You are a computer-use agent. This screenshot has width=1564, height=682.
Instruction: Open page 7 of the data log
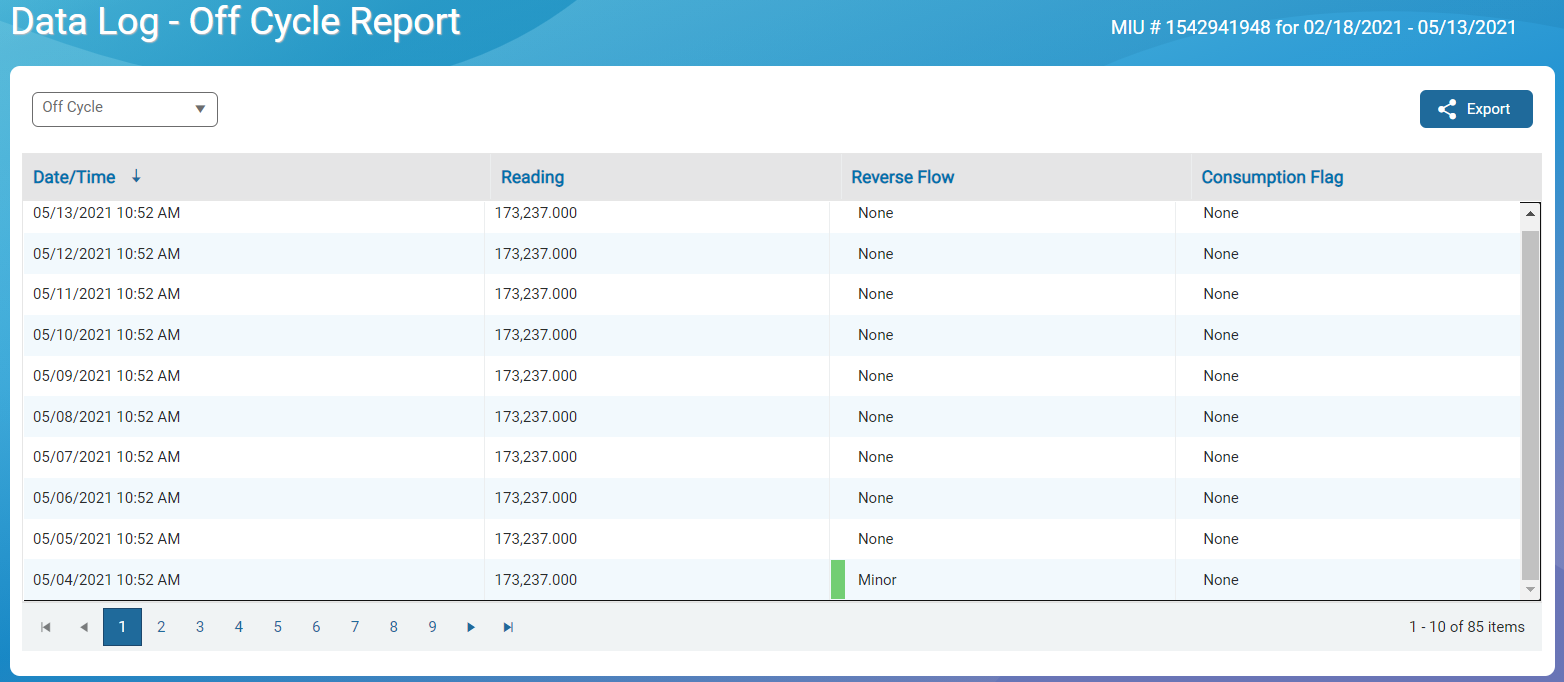tap(355, 627)
